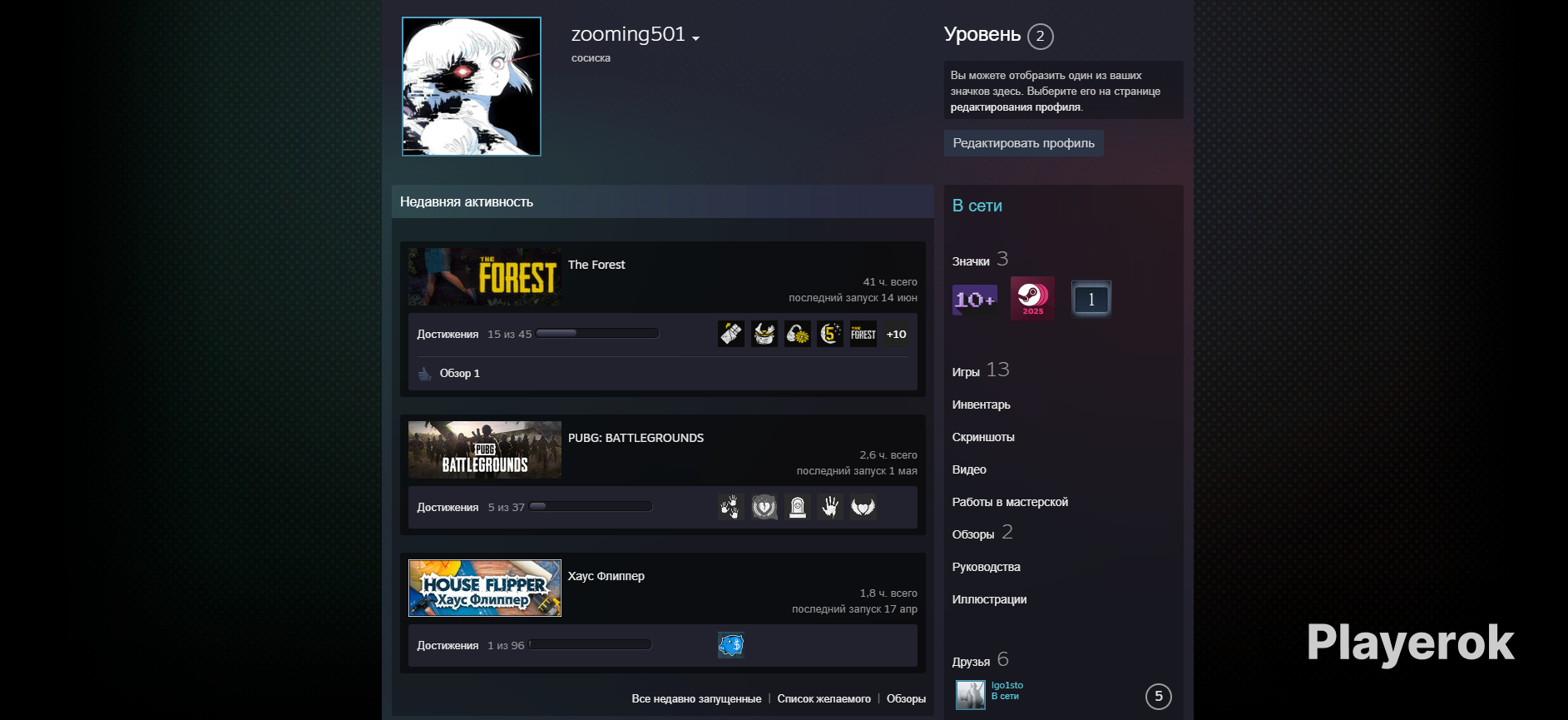Open the Скриншоты sidebar link

(x=983, y=437)
